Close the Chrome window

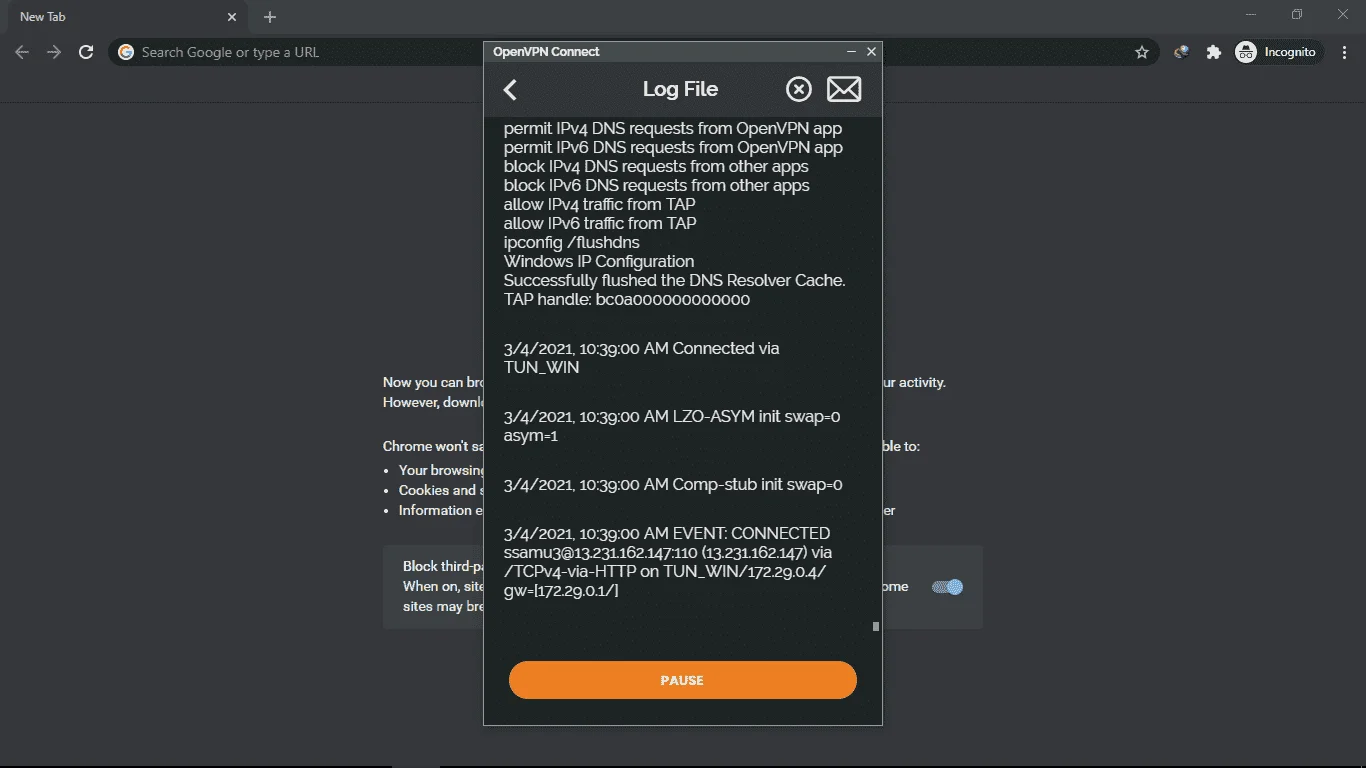tap(1343, 14)
